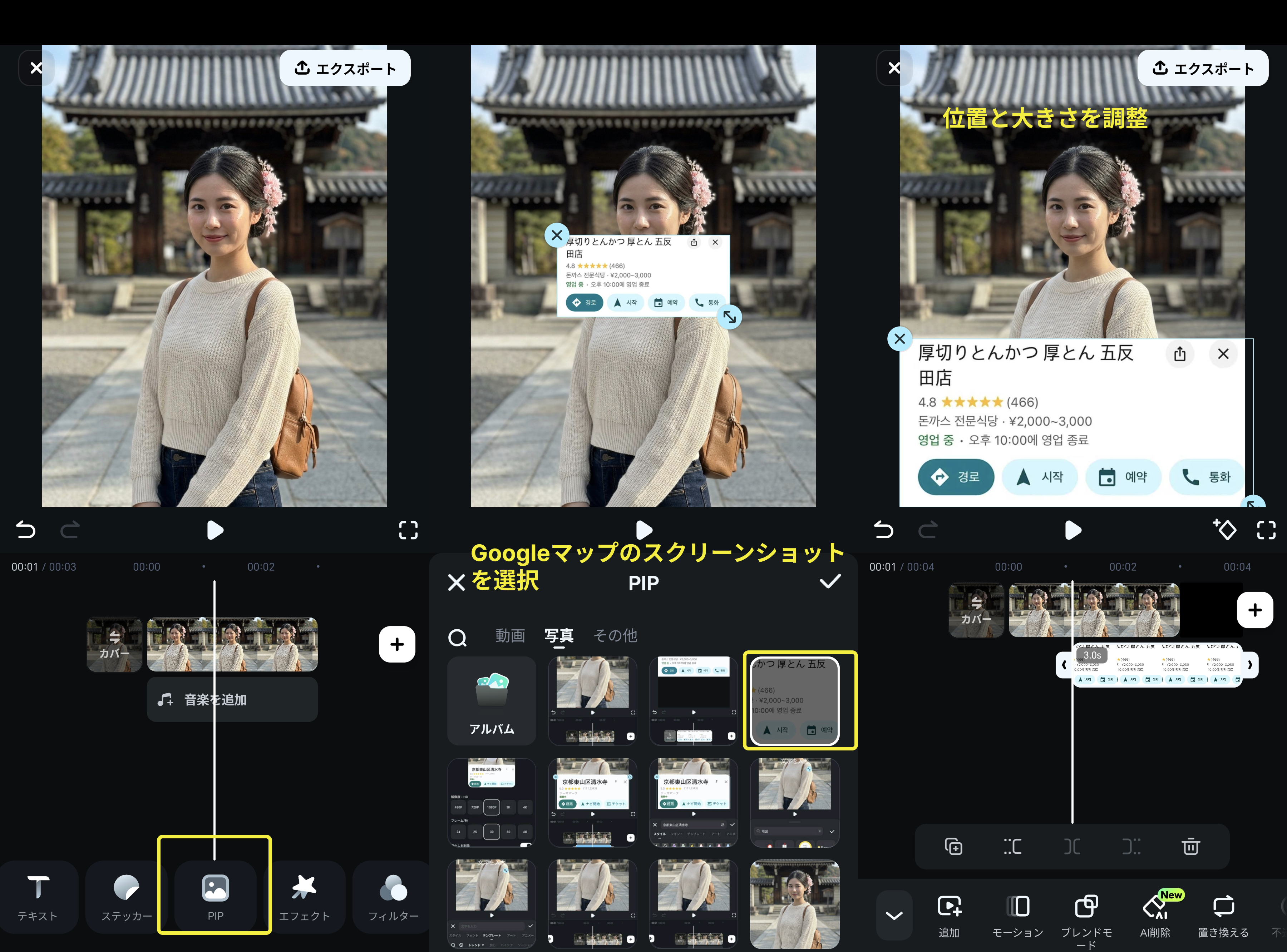Collapse the editing toolbar with the down chevron
The height and width of the screenshot is (952, 1287).
point(894,915)
